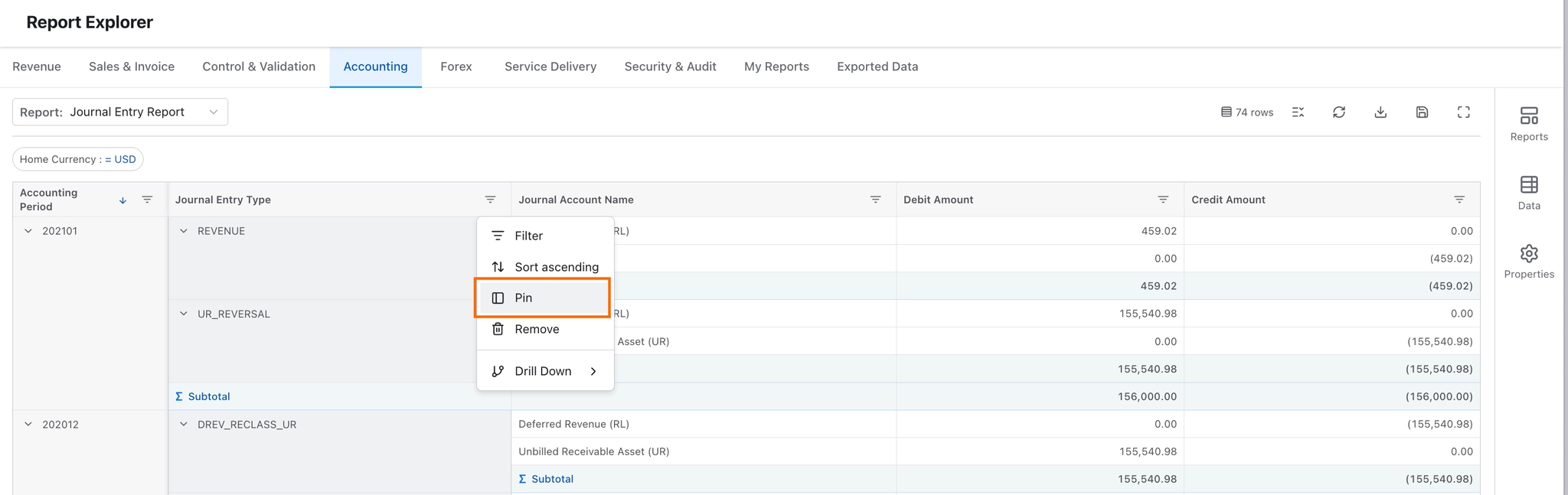
Task: Go to the Service Delivery tab
Action: coord(550,67)
